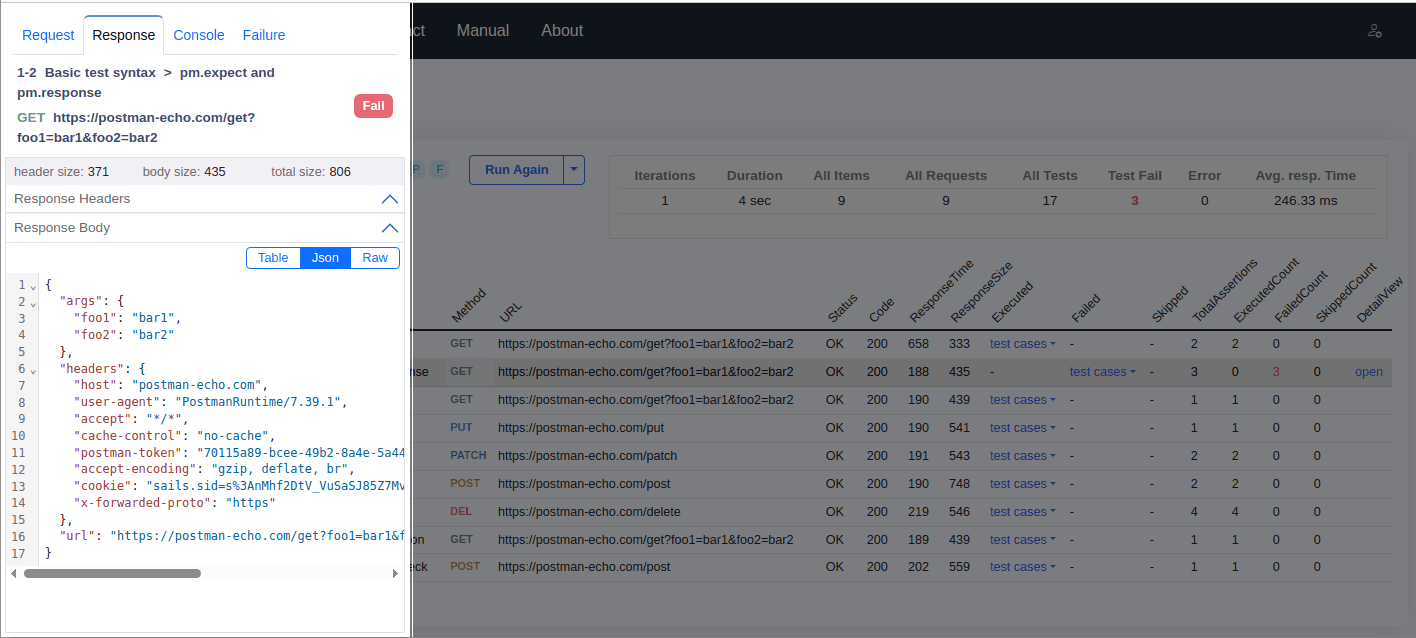Viewport: 1416px width, 638px height.
Task: Show the Raw response body
Action: pos(375,258)
